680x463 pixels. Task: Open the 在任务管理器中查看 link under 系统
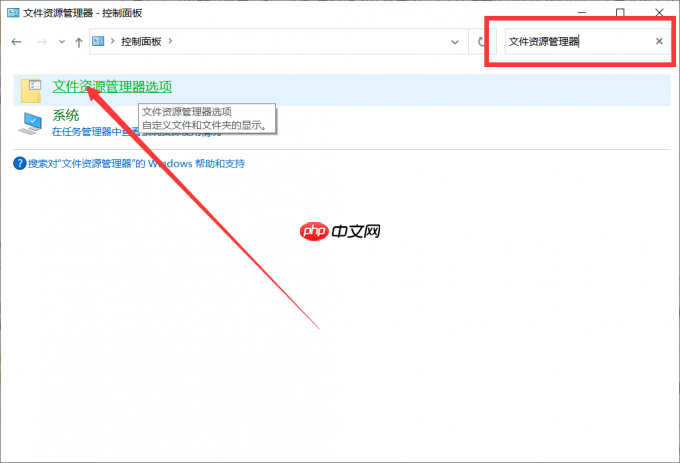pyautogui.click(x=137, y=131)
